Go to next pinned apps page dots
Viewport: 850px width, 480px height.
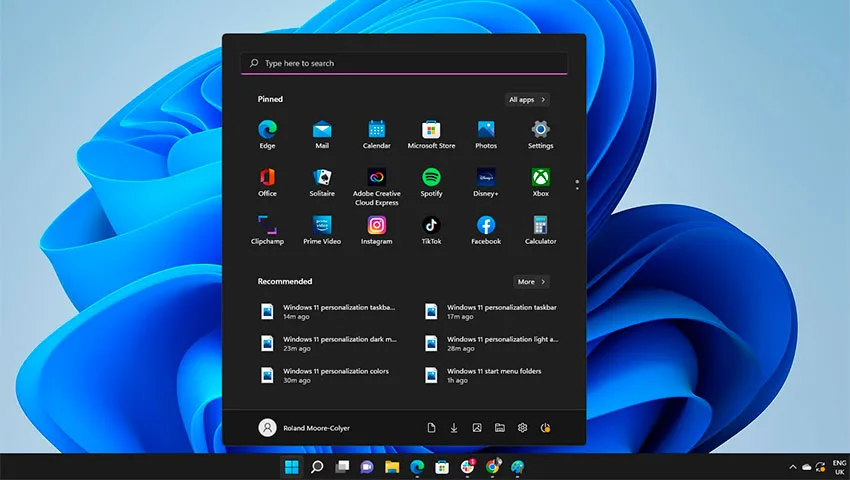577,185
